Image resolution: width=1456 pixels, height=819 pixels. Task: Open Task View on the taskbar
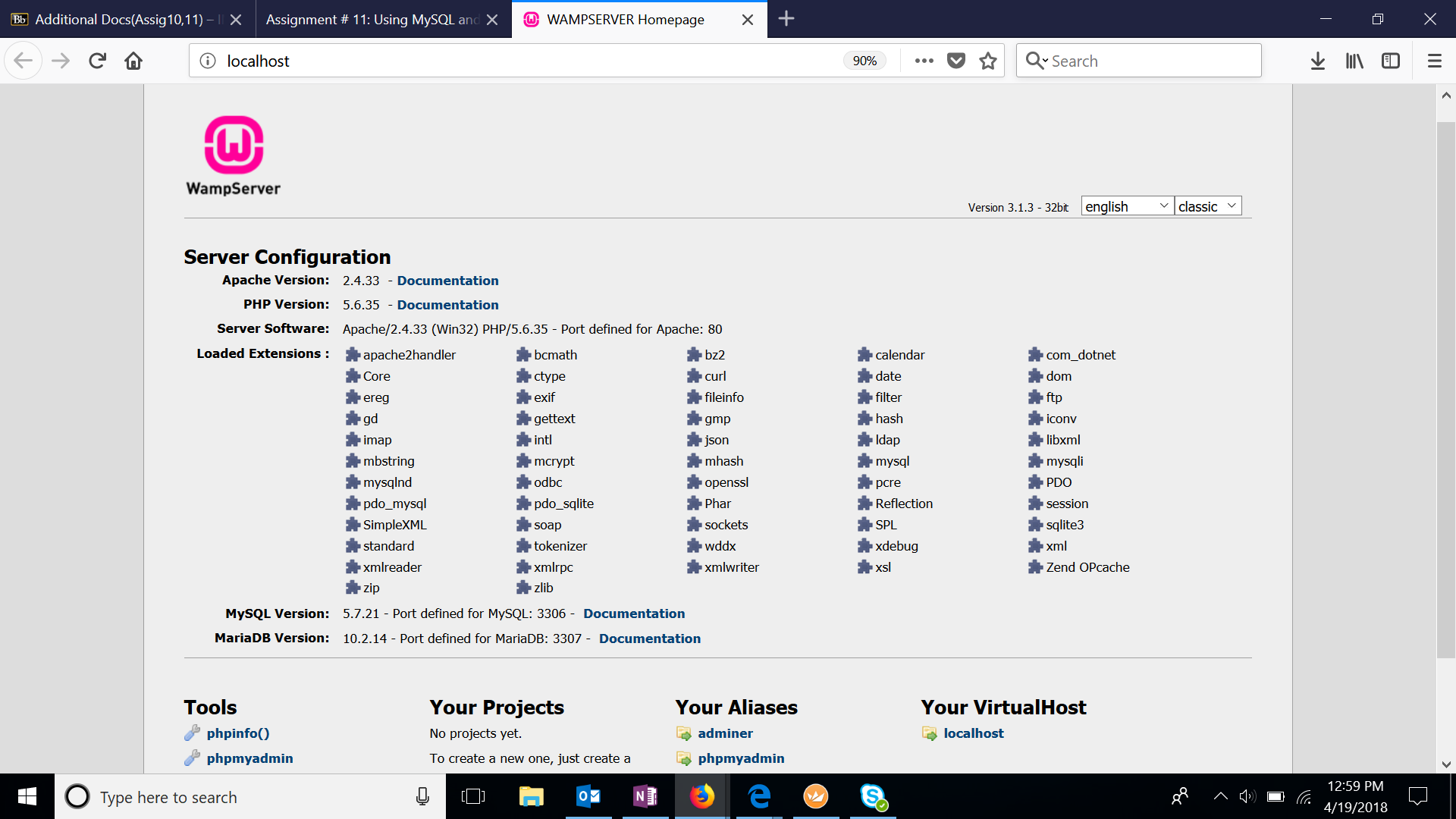point(473,796)
